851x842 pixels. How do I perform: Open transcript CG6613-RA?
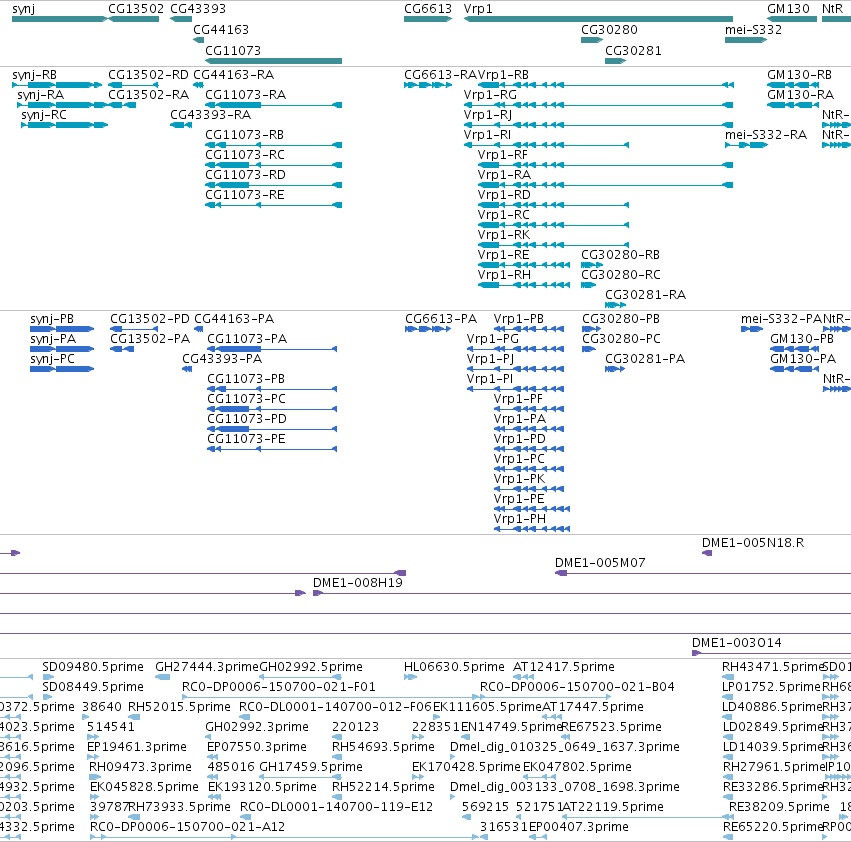(x=441, y=75)
